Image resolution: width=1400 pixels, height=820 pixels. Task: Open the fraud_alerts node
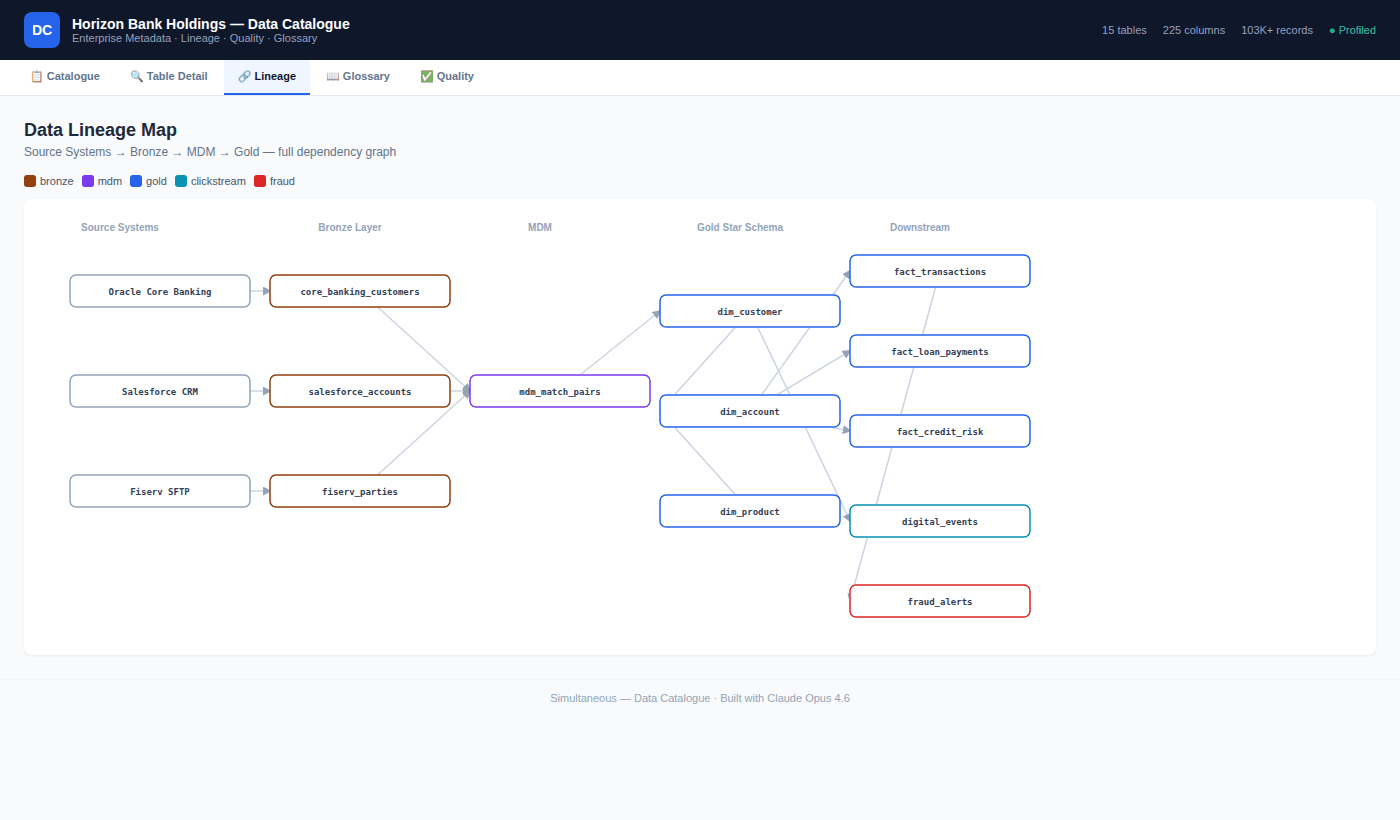point(940,601)
